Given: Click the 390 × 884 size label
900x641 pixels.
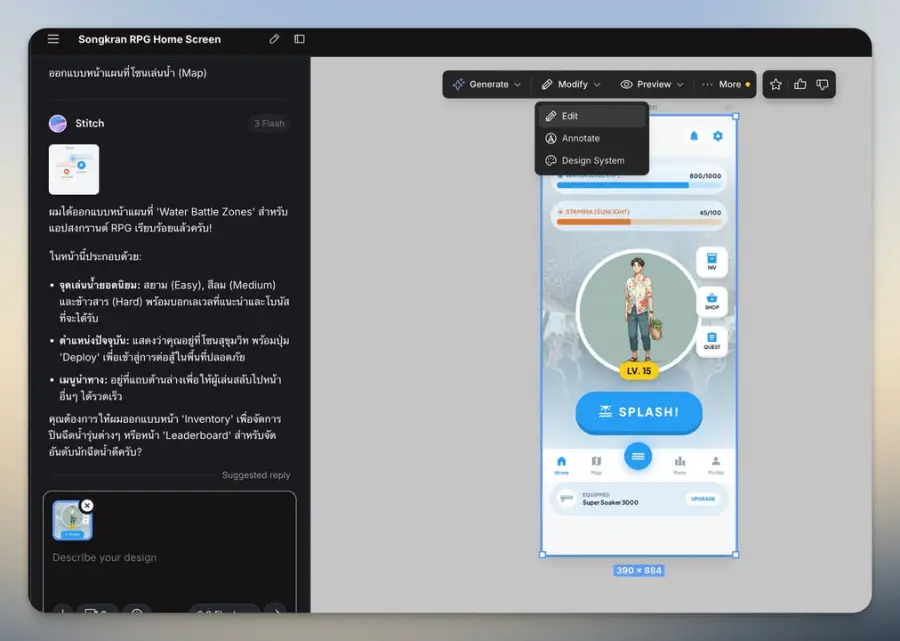Looking at the screenshot, I should pyautogui.click(x=638, y=570).
